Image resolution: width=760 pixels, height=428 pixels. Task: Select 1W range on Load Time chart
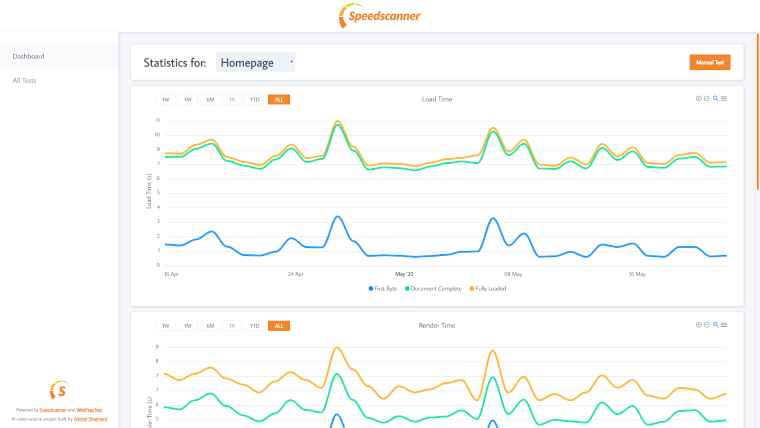point(165,99)
